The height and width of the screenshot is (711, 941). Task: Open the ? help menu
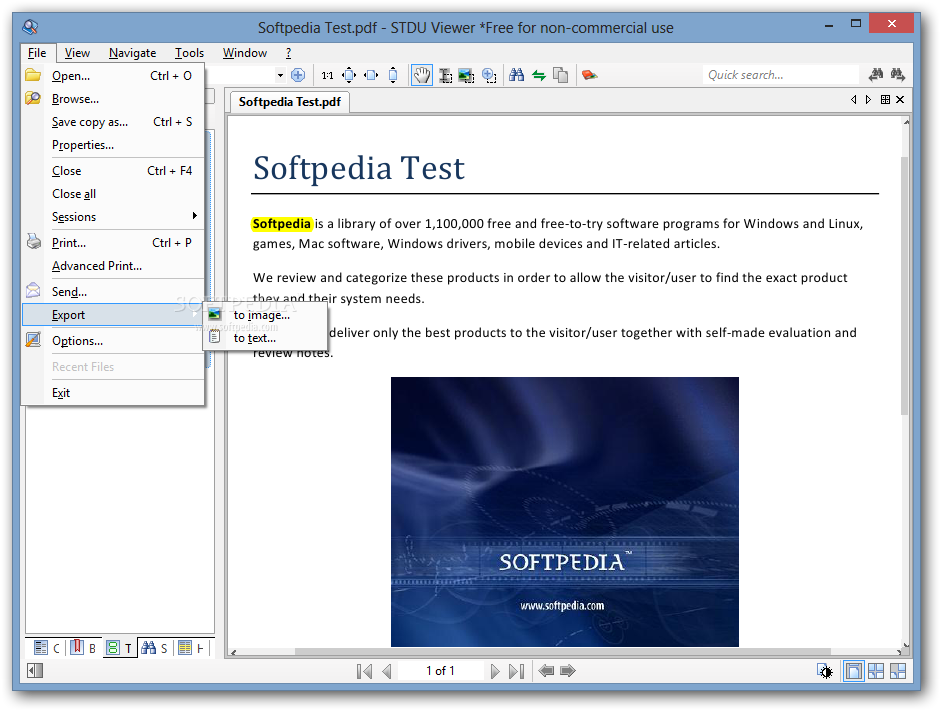click(289, 53)
